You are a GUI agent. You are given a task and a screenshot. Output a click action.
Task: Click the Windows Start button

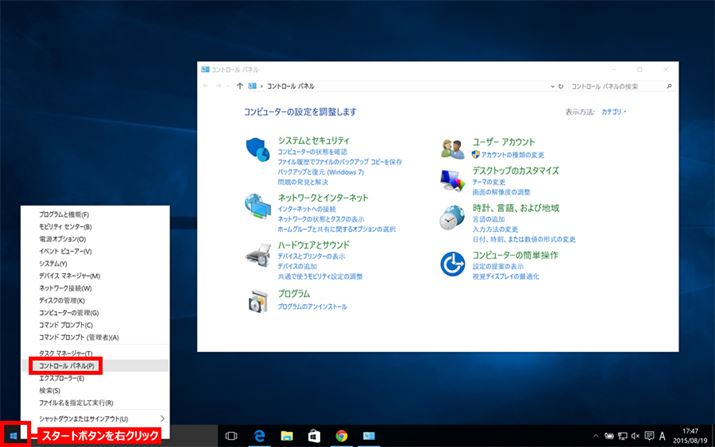tap(12, 435)
